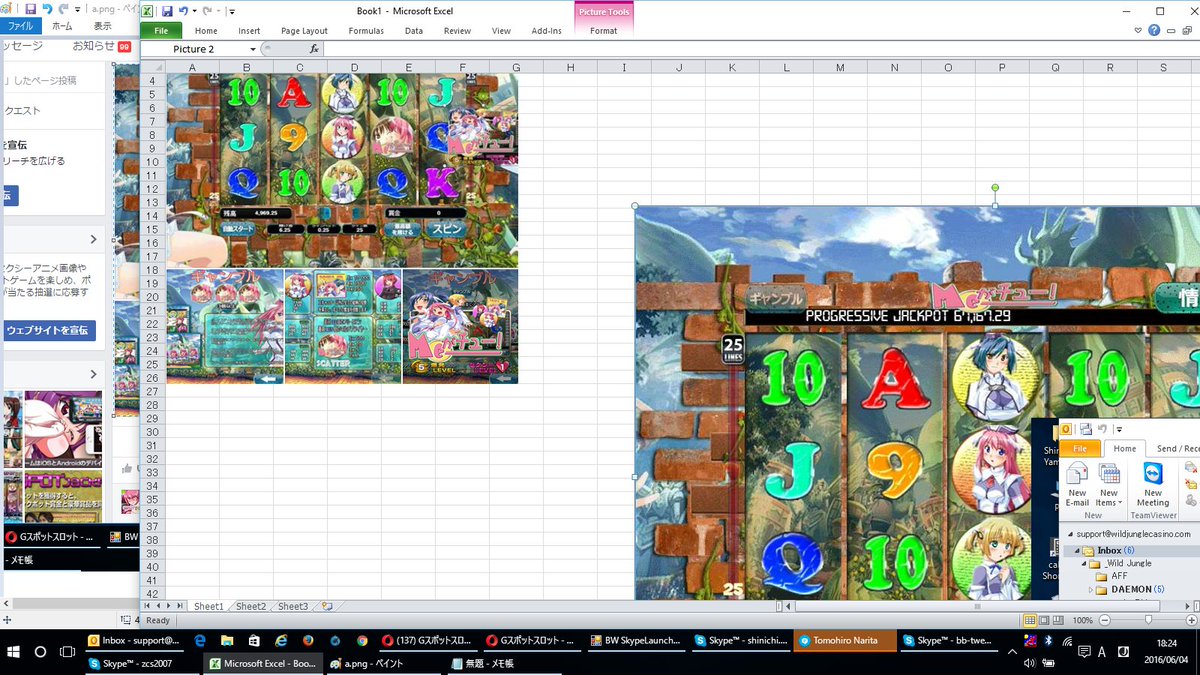Select the Outlook Home tab
The image size is (1200, 675).
pyautogui.click(x=1125, y=449)
